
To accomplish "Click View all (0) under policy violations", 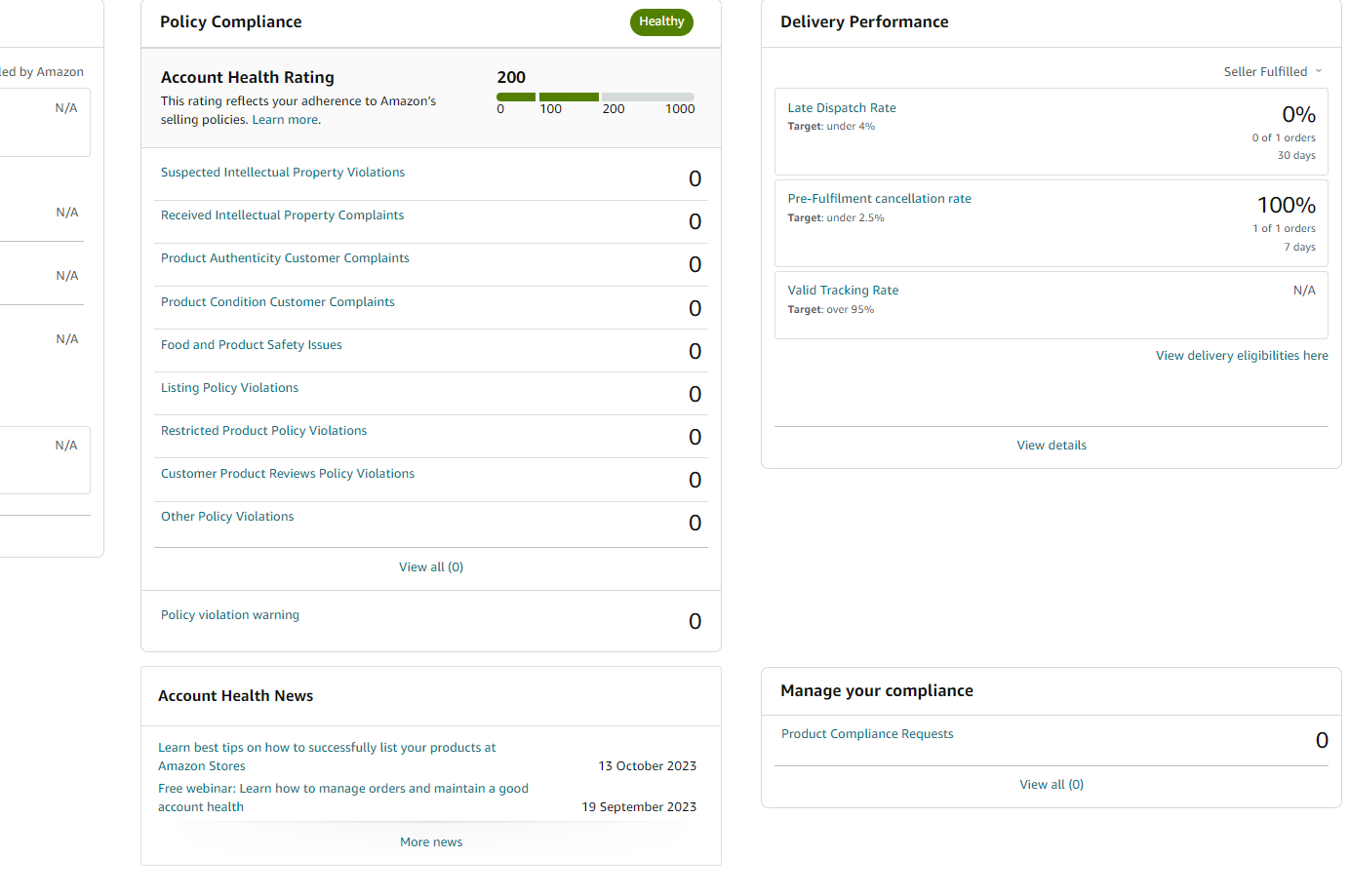I will pos(431,567).
